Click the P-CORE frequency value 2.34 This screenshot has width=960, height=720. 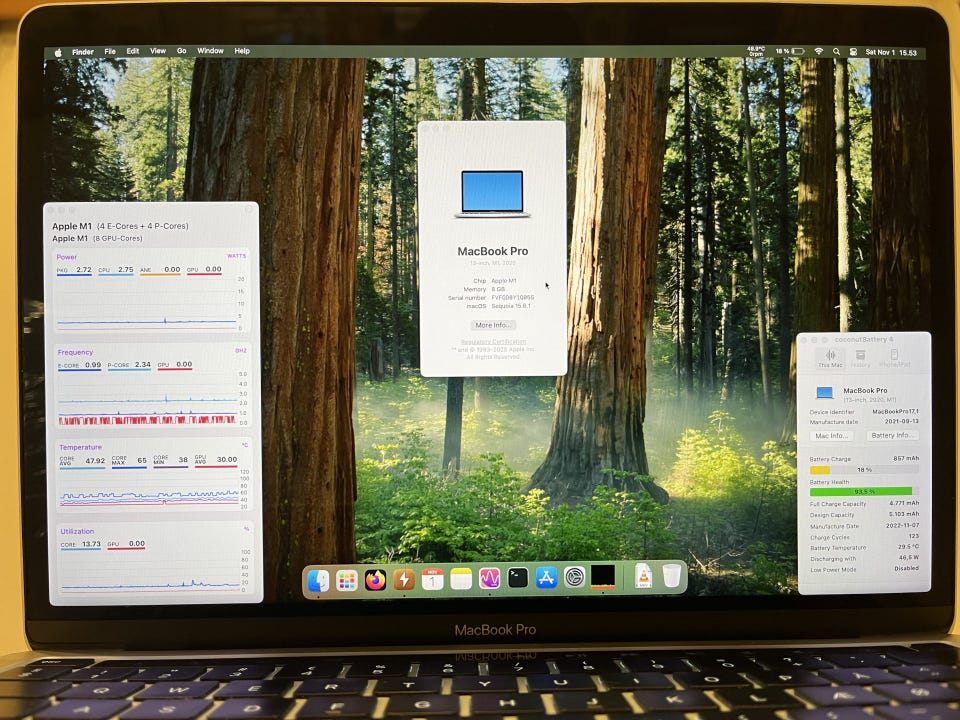tap(142, 364)
